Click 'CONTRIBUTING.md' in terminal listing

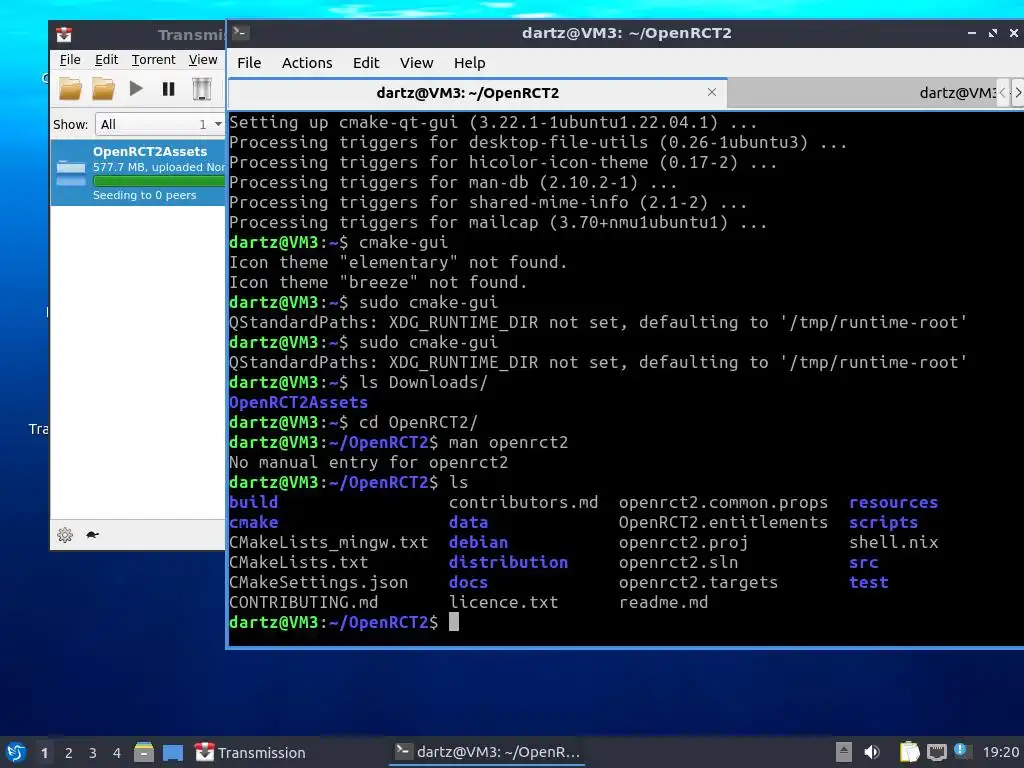(304, 602)
